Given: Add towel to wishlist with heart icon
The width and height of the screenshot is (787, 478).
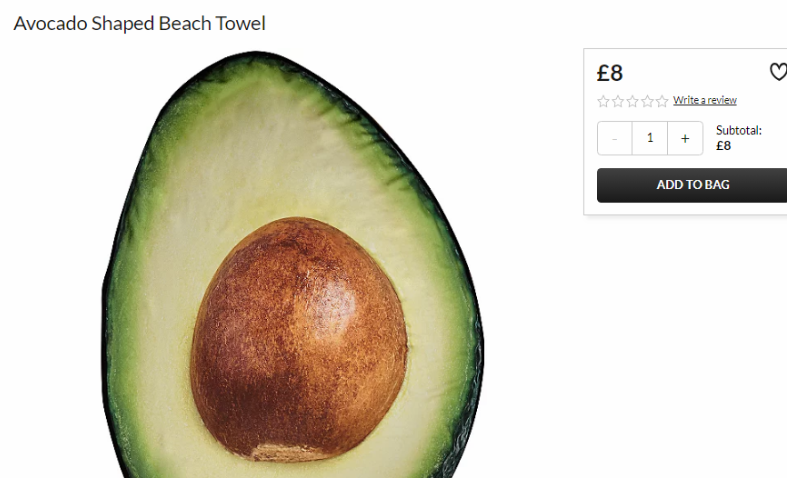Looking at the screenshot, I should click(778, 72).
